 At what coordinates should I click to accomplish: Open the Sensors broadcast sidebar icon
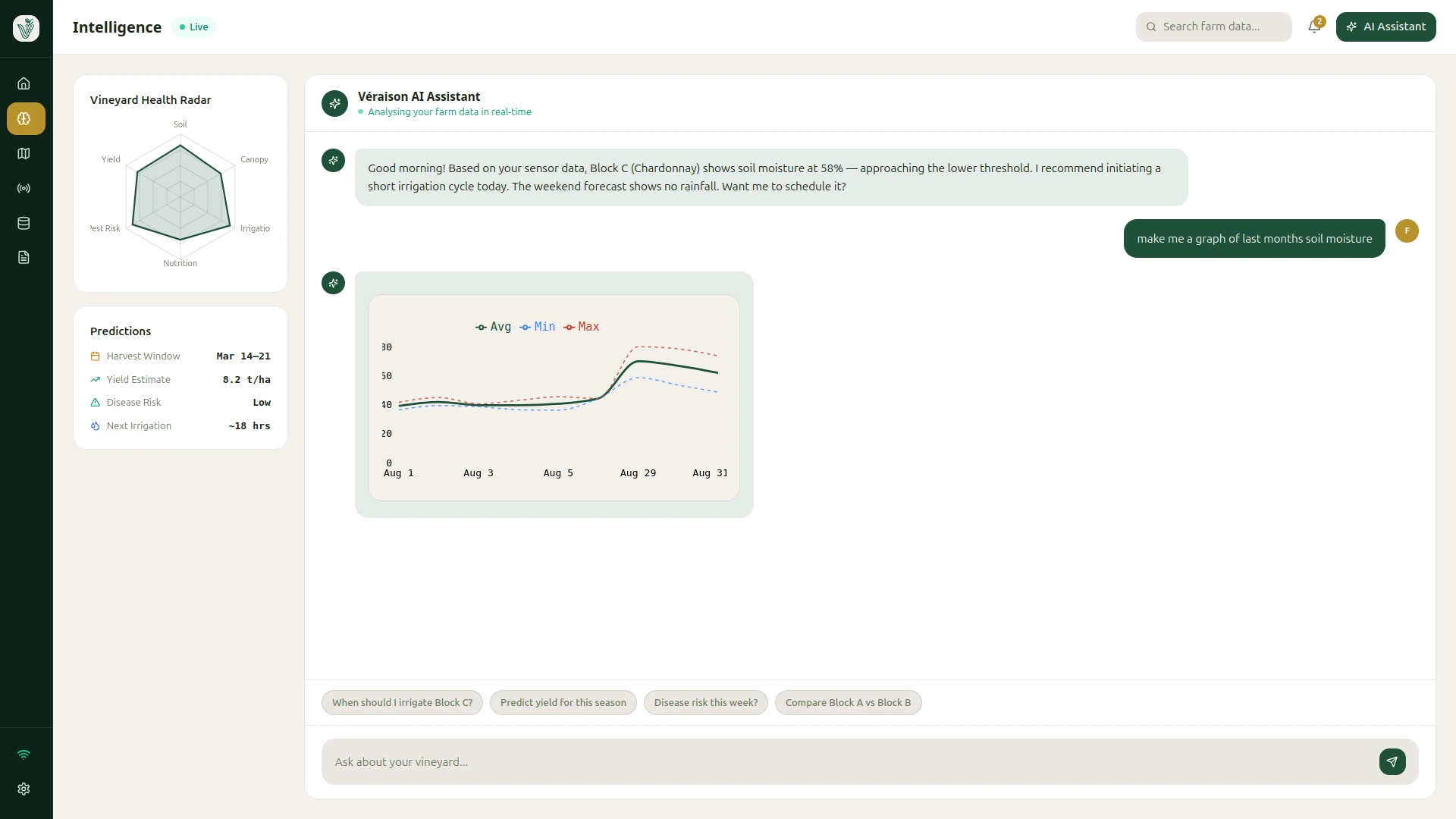(24, 189)
